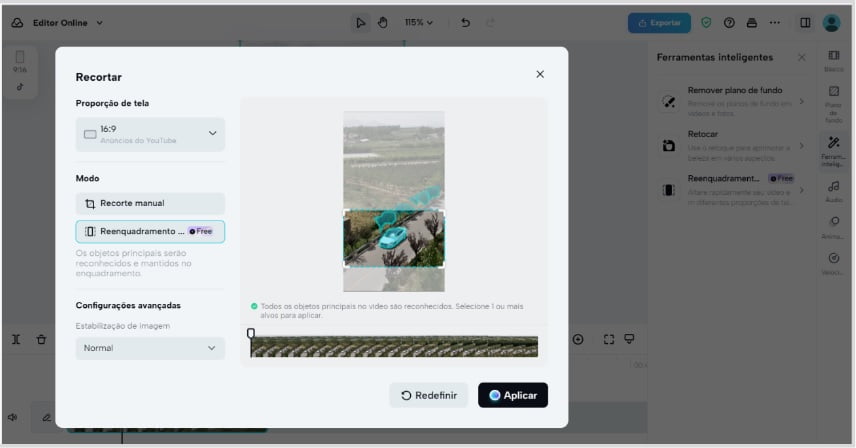The image size is (856, 448).
Task: Click the Remover plano de fundo eraser icon
Action: pos(669,101)
